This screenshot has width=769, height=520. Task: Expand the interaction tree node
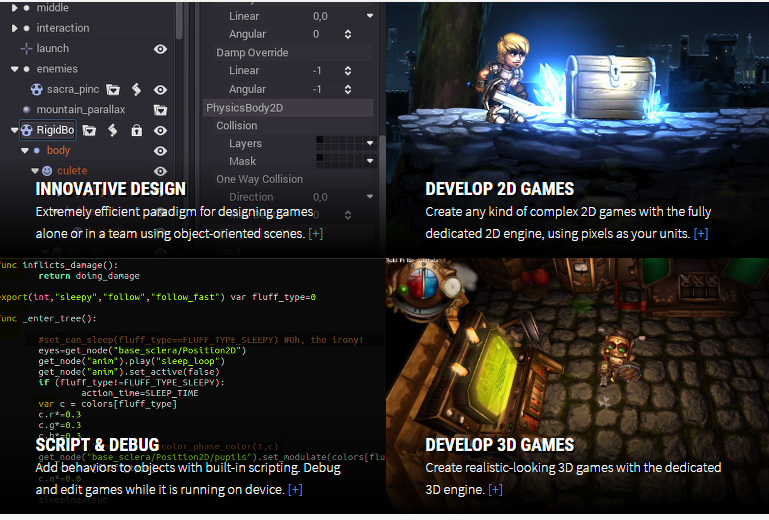[x=15, y=28]
